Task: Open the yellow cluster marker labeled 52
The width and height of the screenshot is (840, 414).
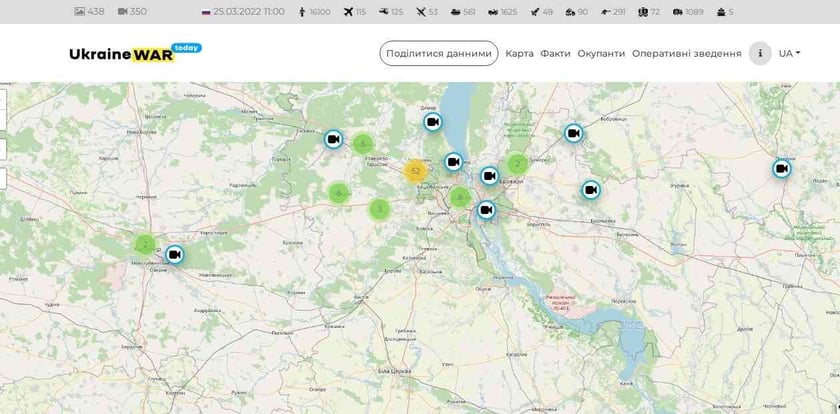Action: point(416,171)
